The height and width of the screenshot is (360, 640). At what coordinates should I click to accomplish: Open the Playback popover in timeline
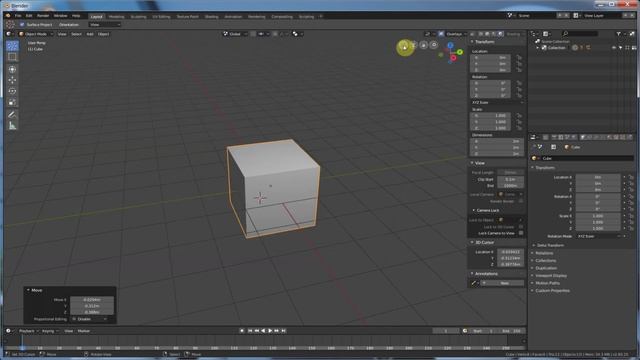point(28,331)
